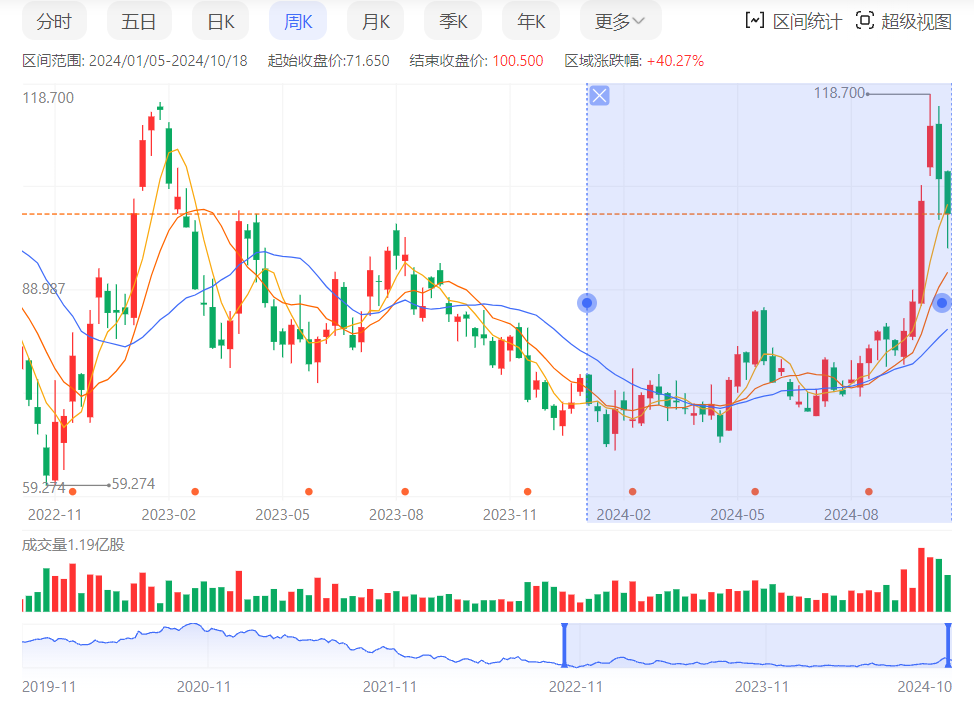Image resolution: width=974 pixels, height=717 pixels.
Task: Click orange event dot near 2023-11
Action: [527, 492]
